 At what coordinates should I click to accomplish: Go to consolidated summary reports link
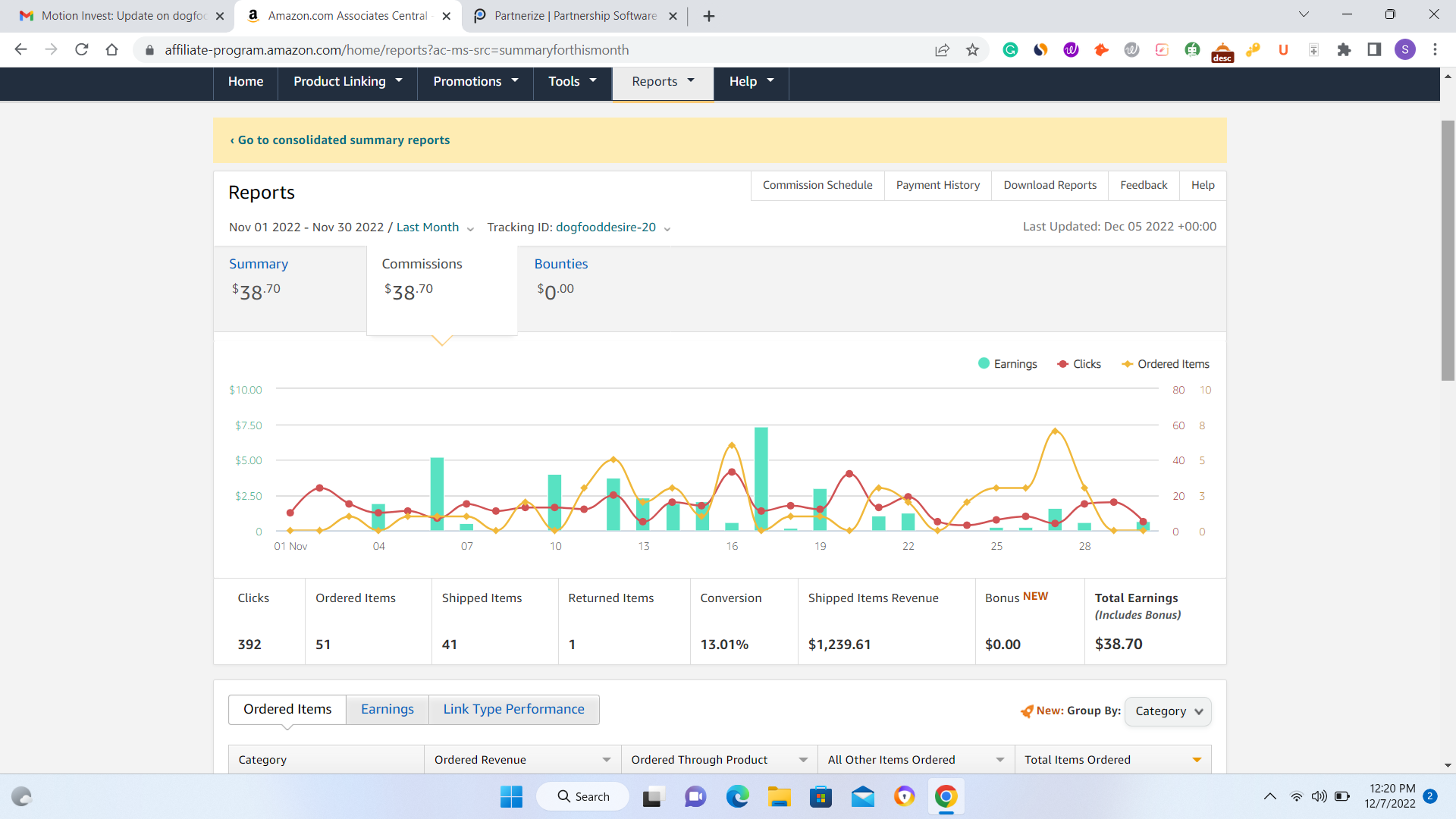coord(340,140)
